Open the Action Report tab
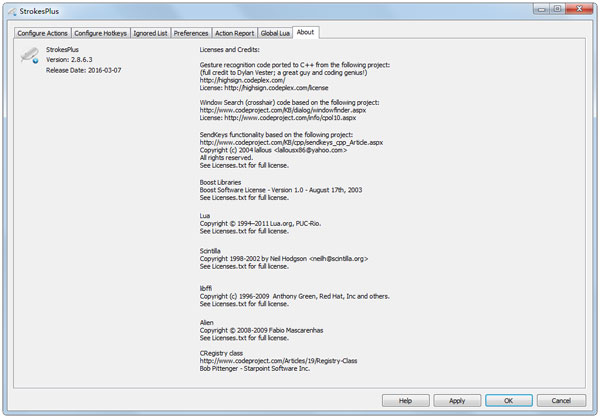This screenshot has height=418, width=600. [x=234, y=33]
